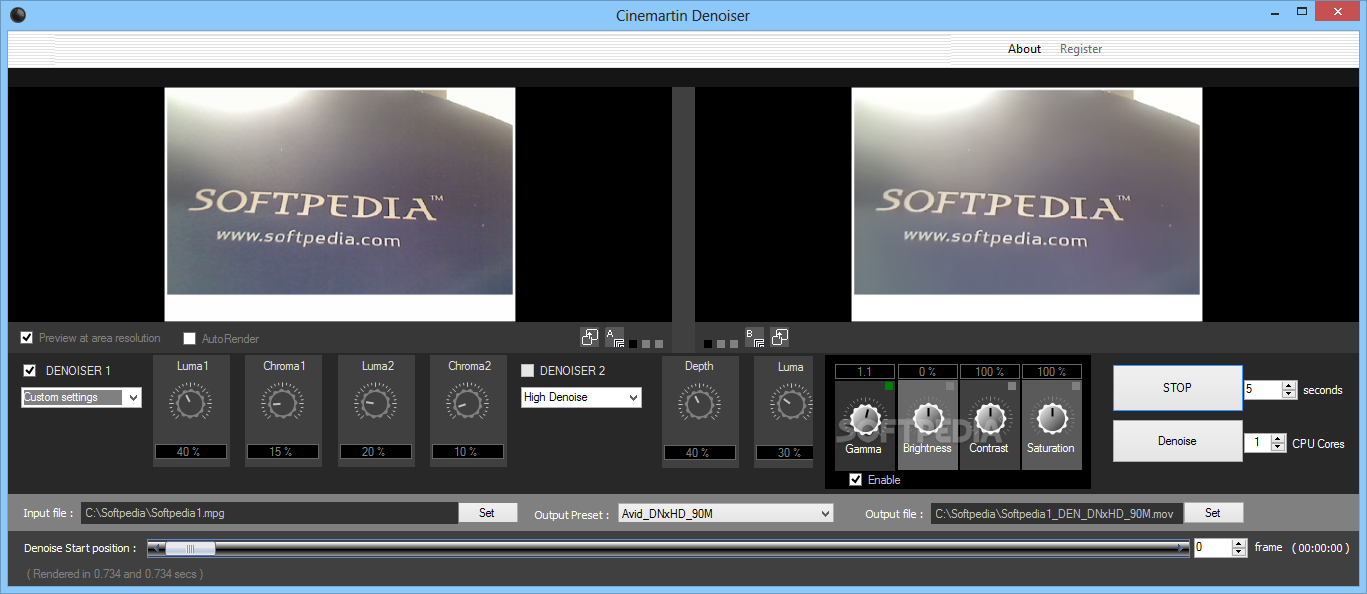Click the Luma1 knob

pyautogui.click(x=191, y=404)
